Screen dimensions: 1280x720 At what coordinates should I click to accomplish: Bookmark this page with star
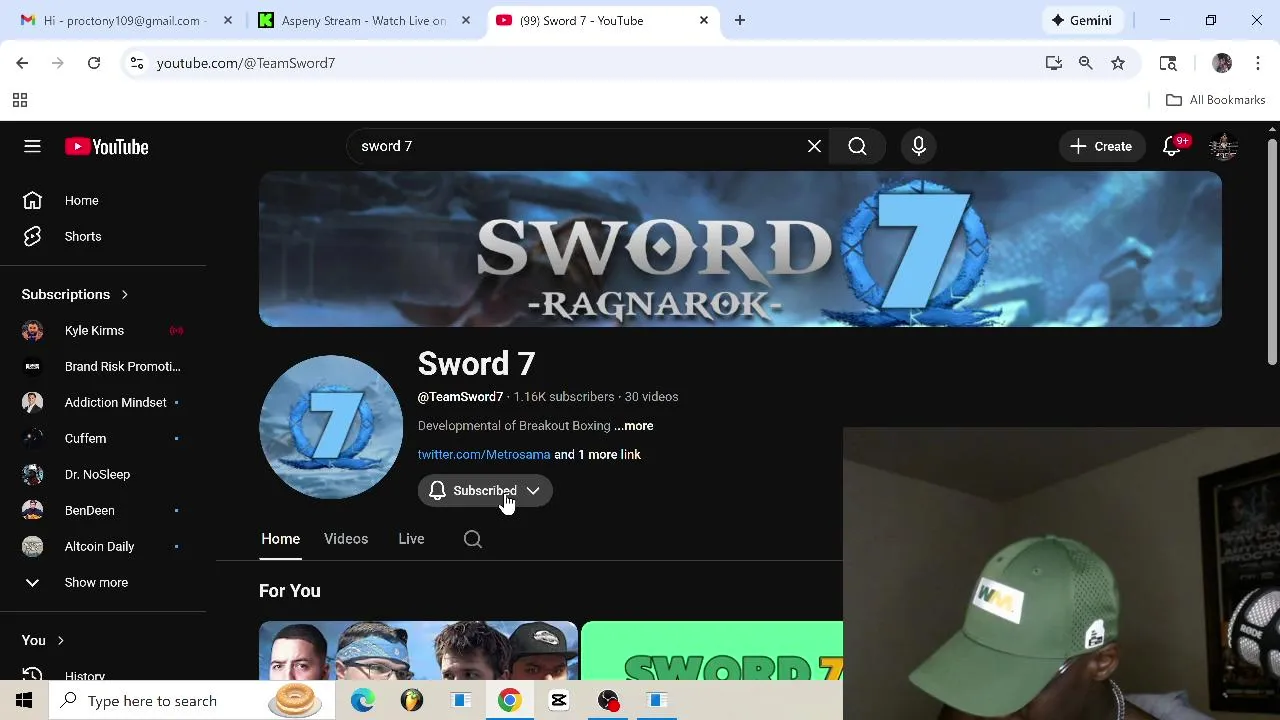pyautogui.click(x=1118, y=63)
